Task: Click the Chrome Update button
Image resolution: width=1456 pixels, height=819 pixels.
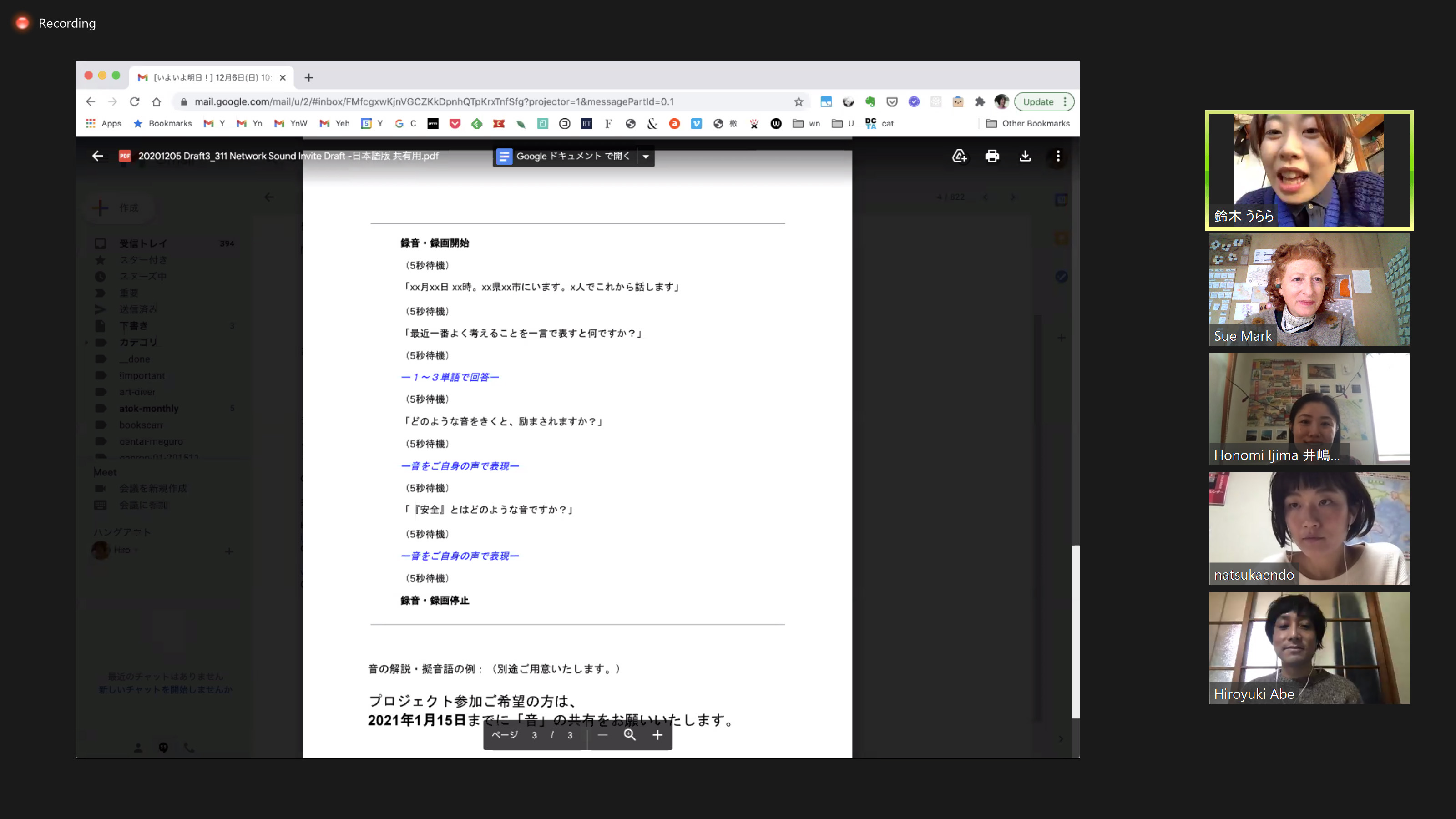Action: 1038,102
